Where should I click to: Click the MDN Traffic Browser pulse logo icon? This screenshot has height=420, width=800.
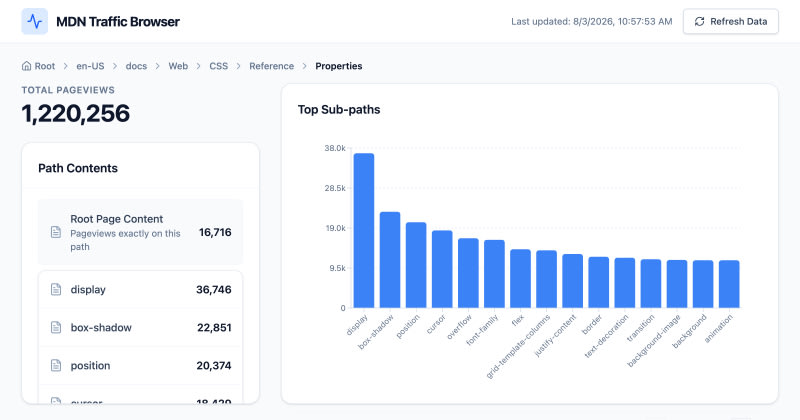pyautogui.click(x=35, y=21)
